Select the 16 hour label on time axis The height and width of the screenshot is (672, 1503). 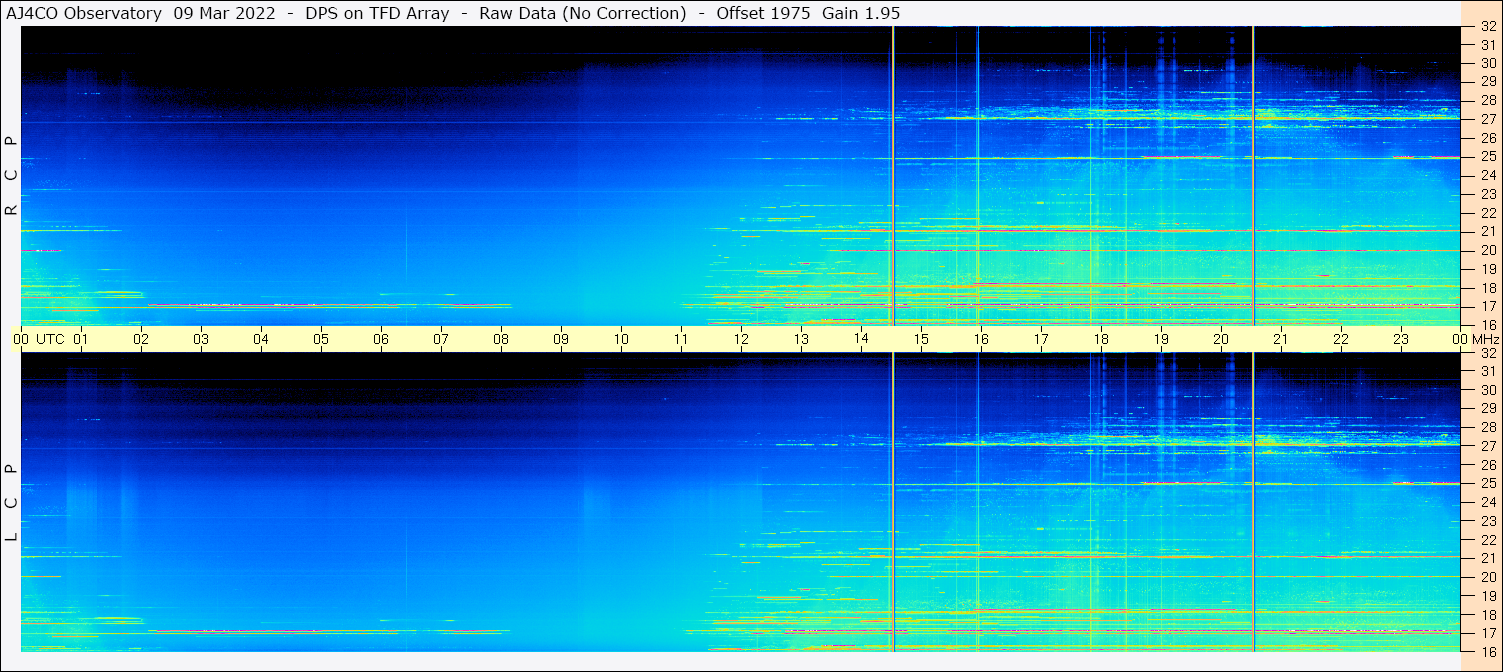coord(981,339)
